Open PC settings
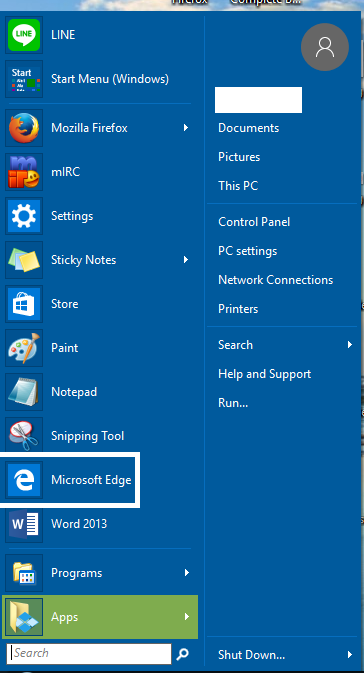Viewport: 364px width, 673px height. pos(248,251)
